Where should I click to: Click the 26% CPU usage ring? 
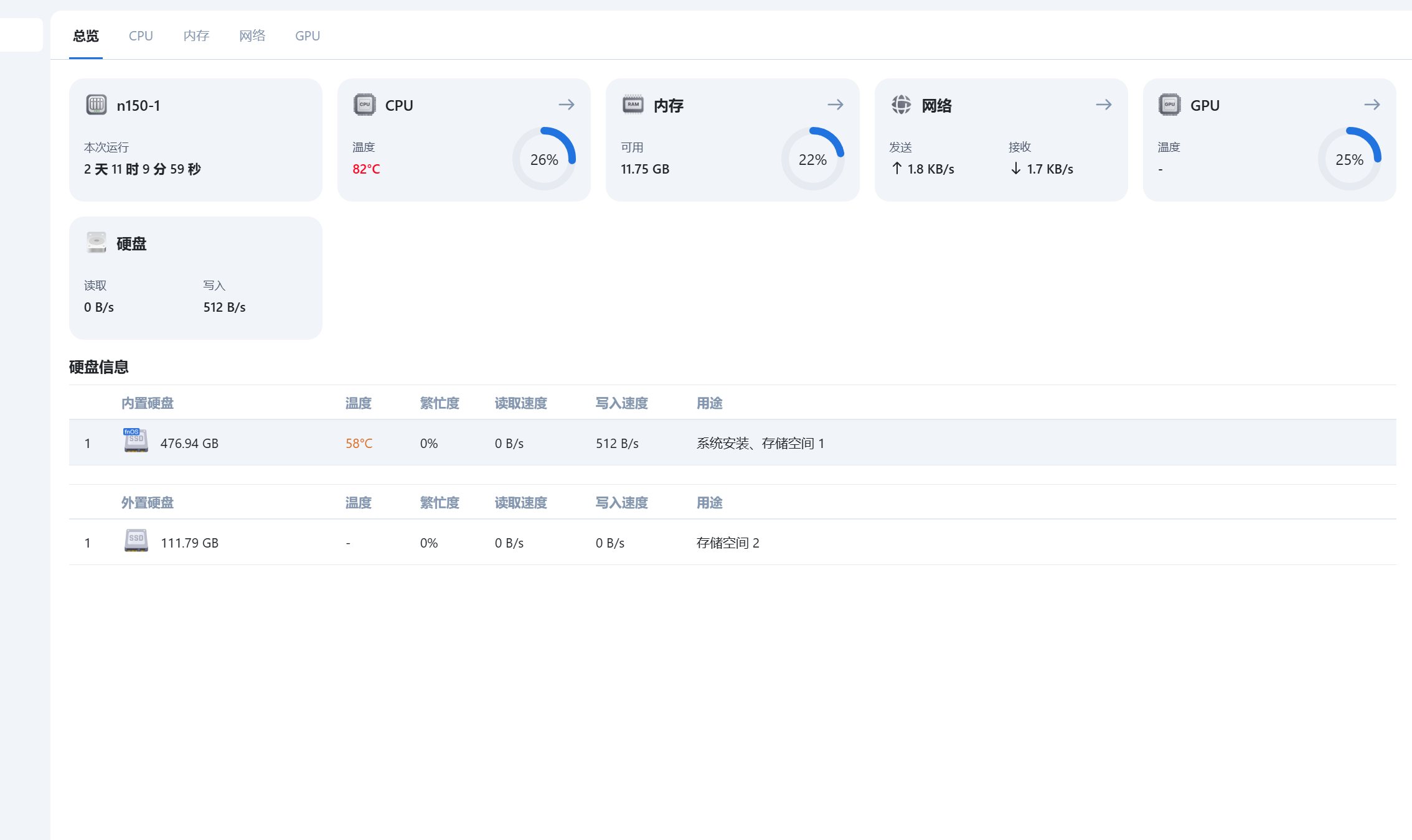545,159
